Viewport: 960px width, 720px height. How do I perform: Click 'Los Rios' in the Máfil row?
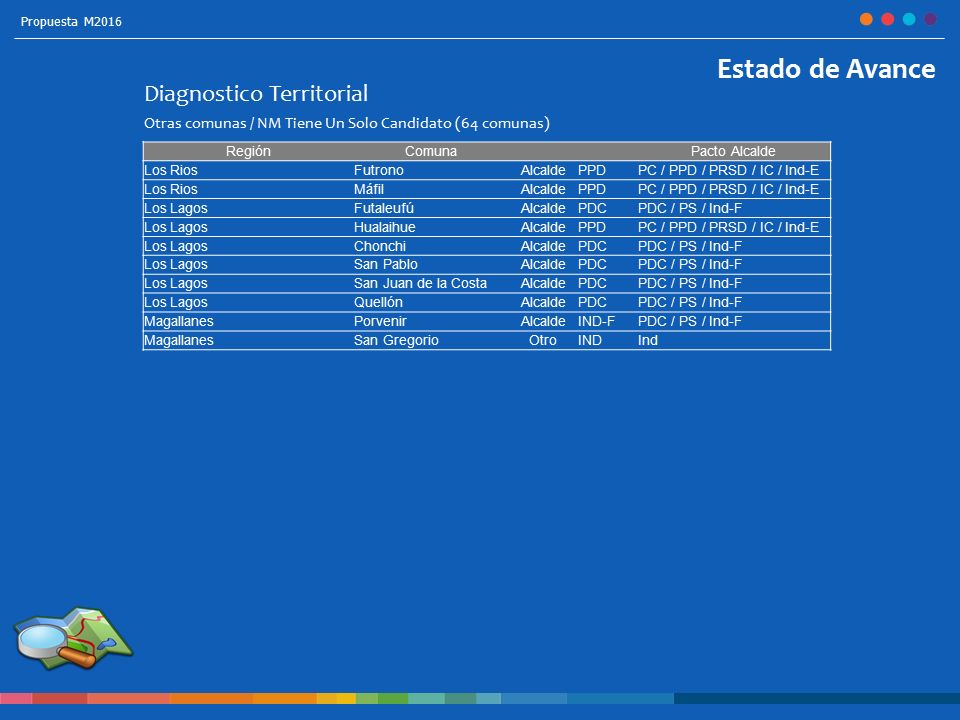pyautogui.click(x=170, y=189)
